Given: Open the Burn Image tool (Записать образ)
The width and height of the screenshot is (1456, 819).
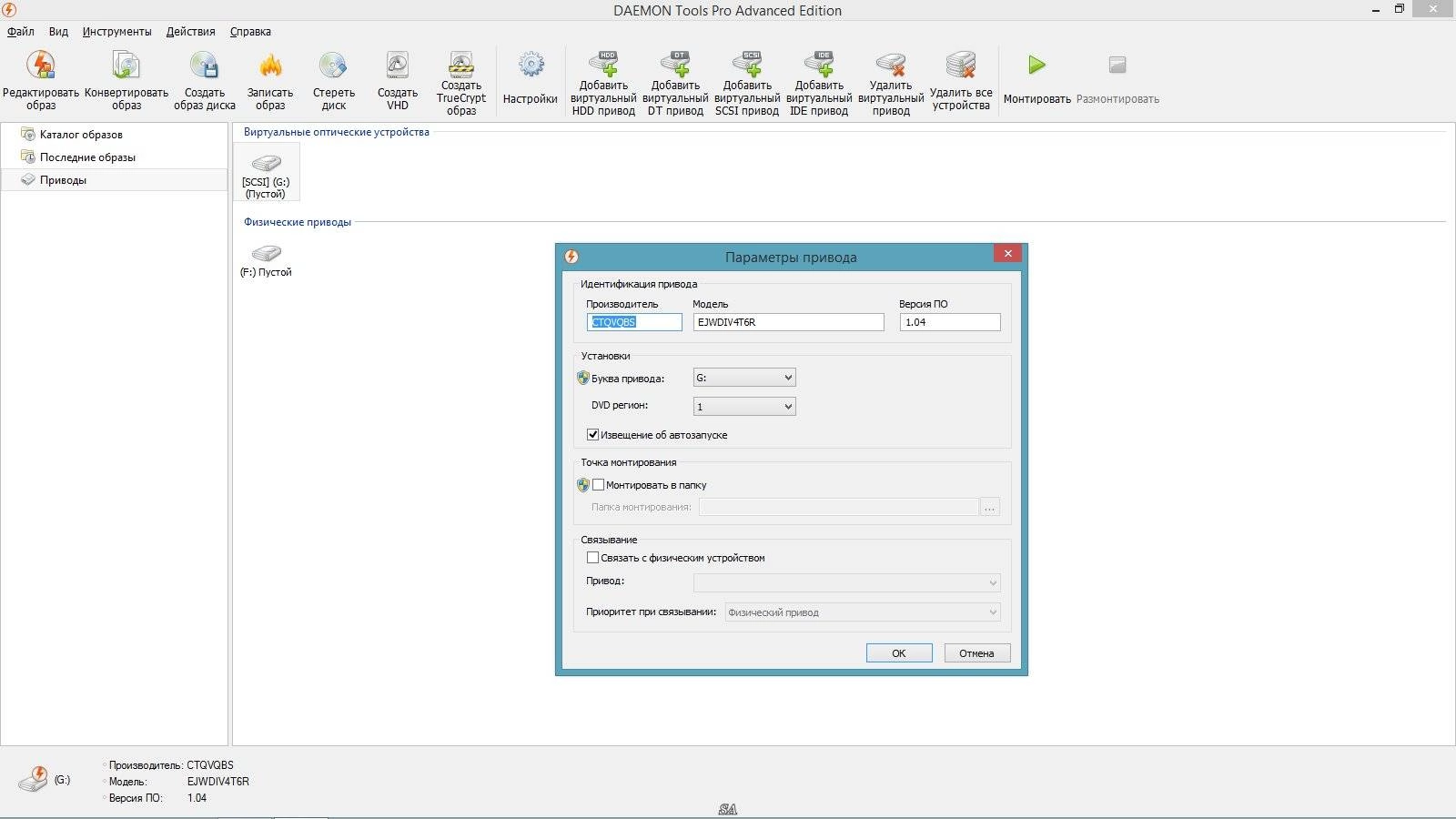Looking at the screenshot, I should point(270,80).
